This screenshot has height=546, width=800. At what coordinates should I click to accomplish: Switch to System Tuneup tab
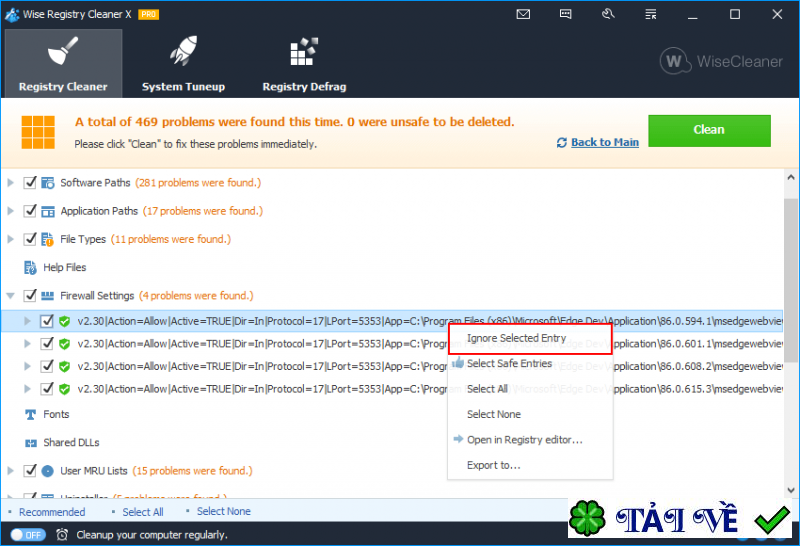tap(183, 63)
